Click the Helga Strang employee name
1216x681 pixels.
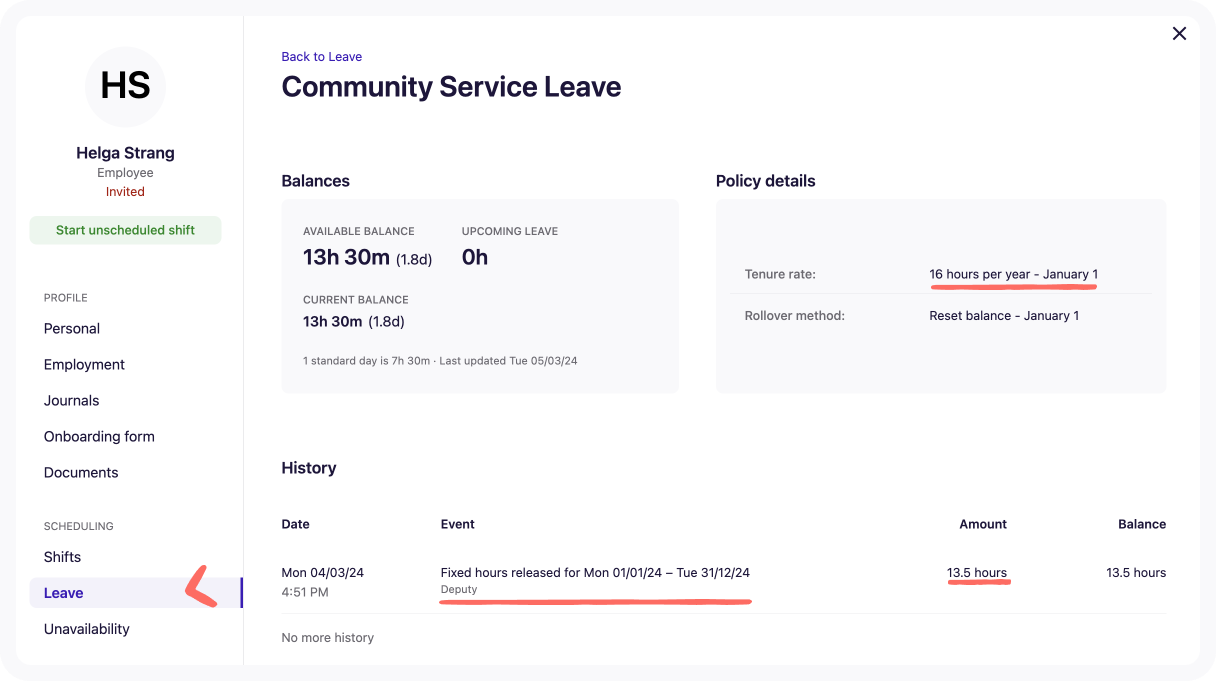(125, 153)
